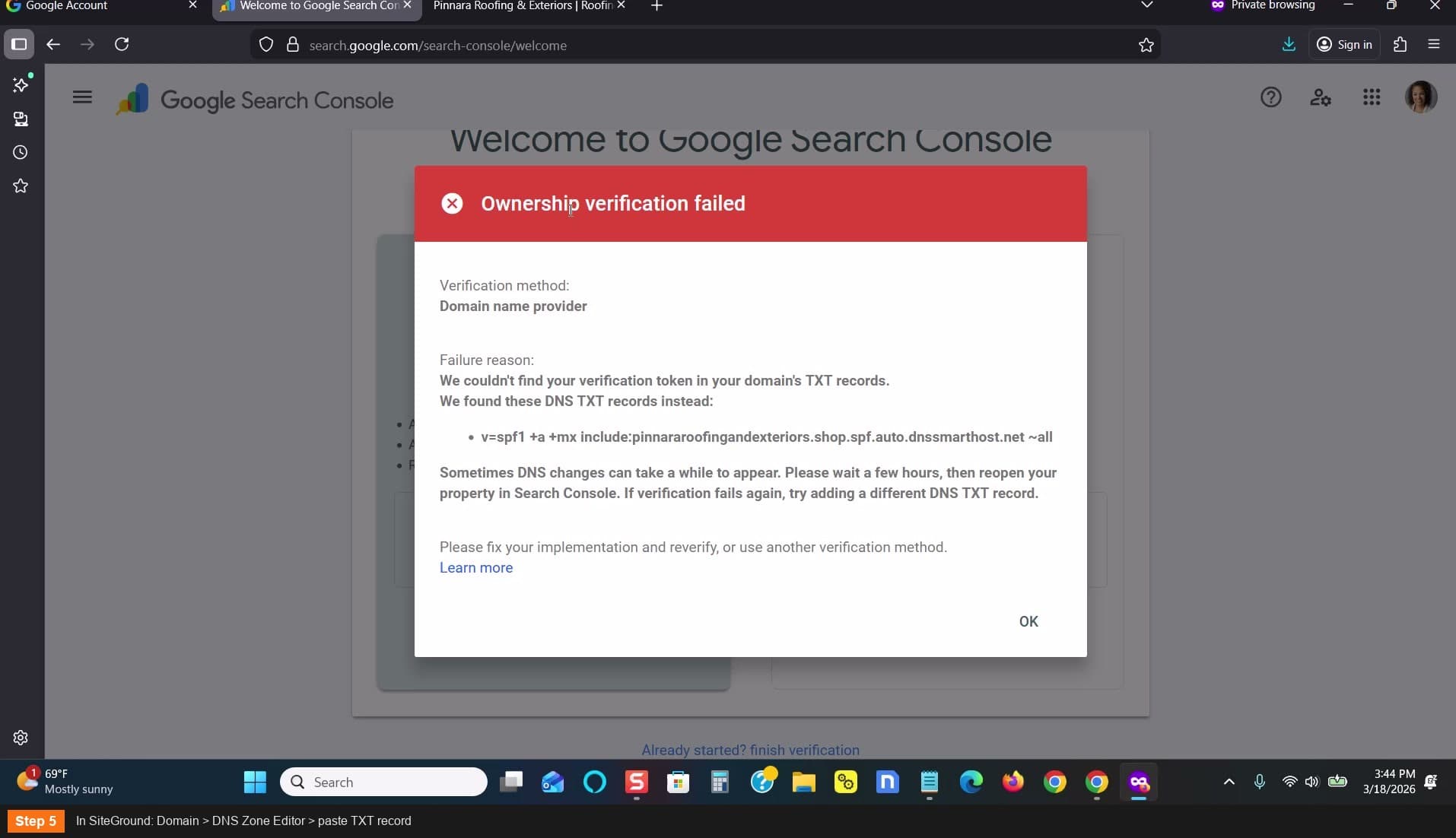Close the Pinnara Roofing tab
Screen dimensions: 1456x838
pos(622,5)
